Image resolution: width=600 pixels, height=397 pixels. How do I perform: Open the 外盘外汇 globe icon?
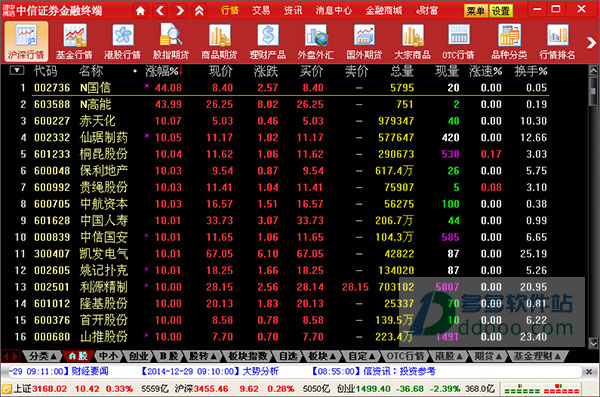316,41
